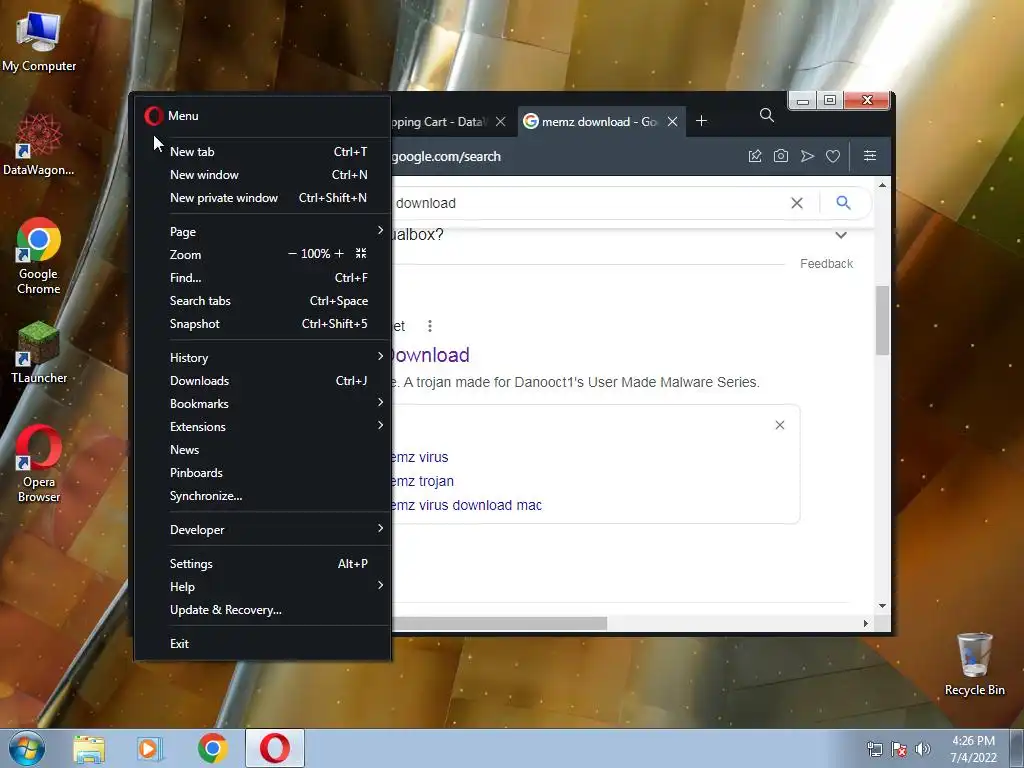Increase zoom with plus button
Viewport: 1024px width, 768px height.
(x=339, y=253)
